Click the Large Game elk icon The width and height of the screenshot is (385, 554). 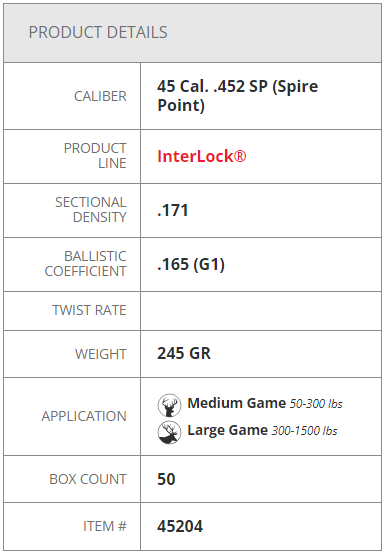170,432
